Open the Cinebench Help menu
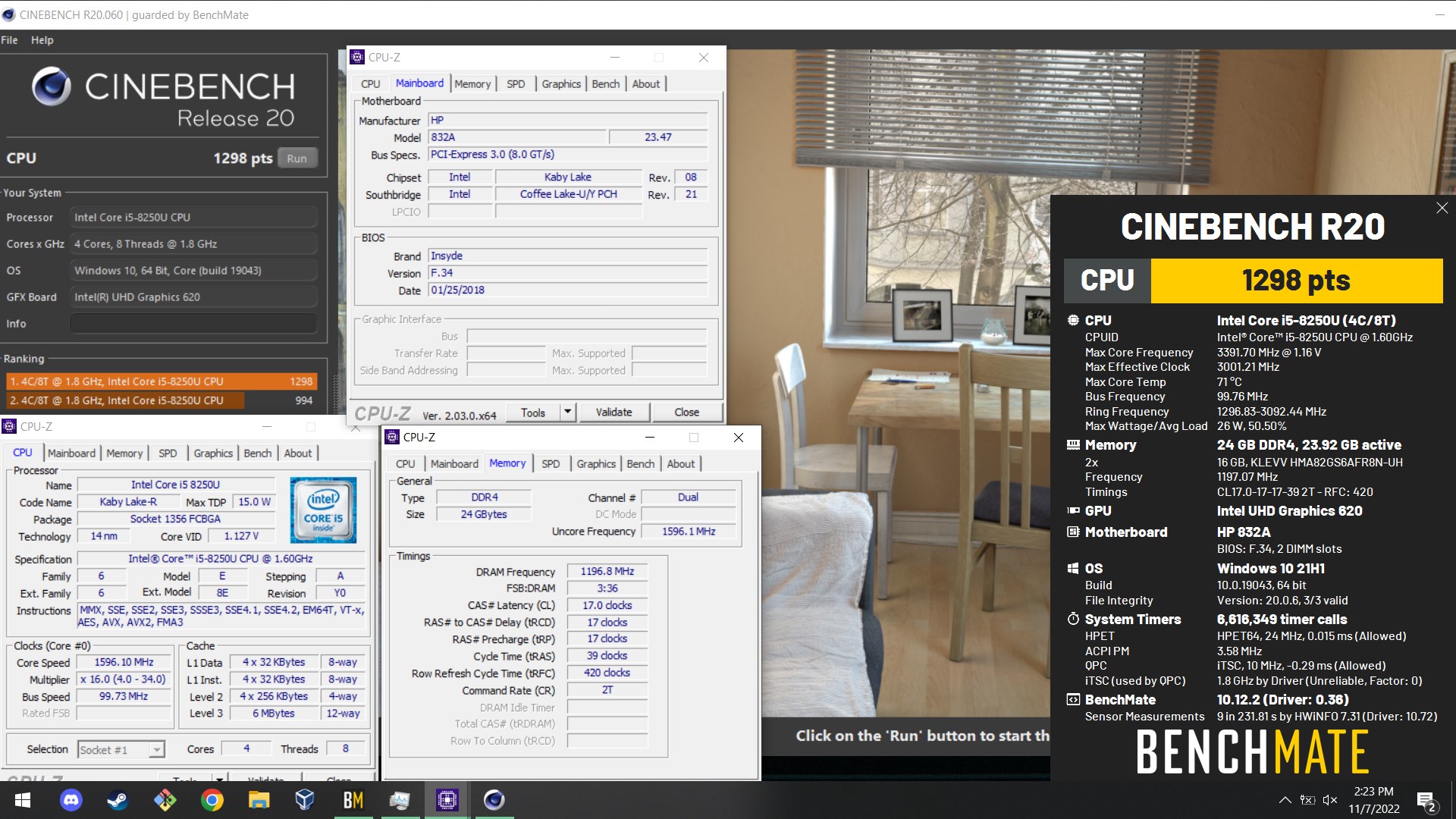Image resolution: width=1456 pixels, height=819 pixels. [42, 40]
